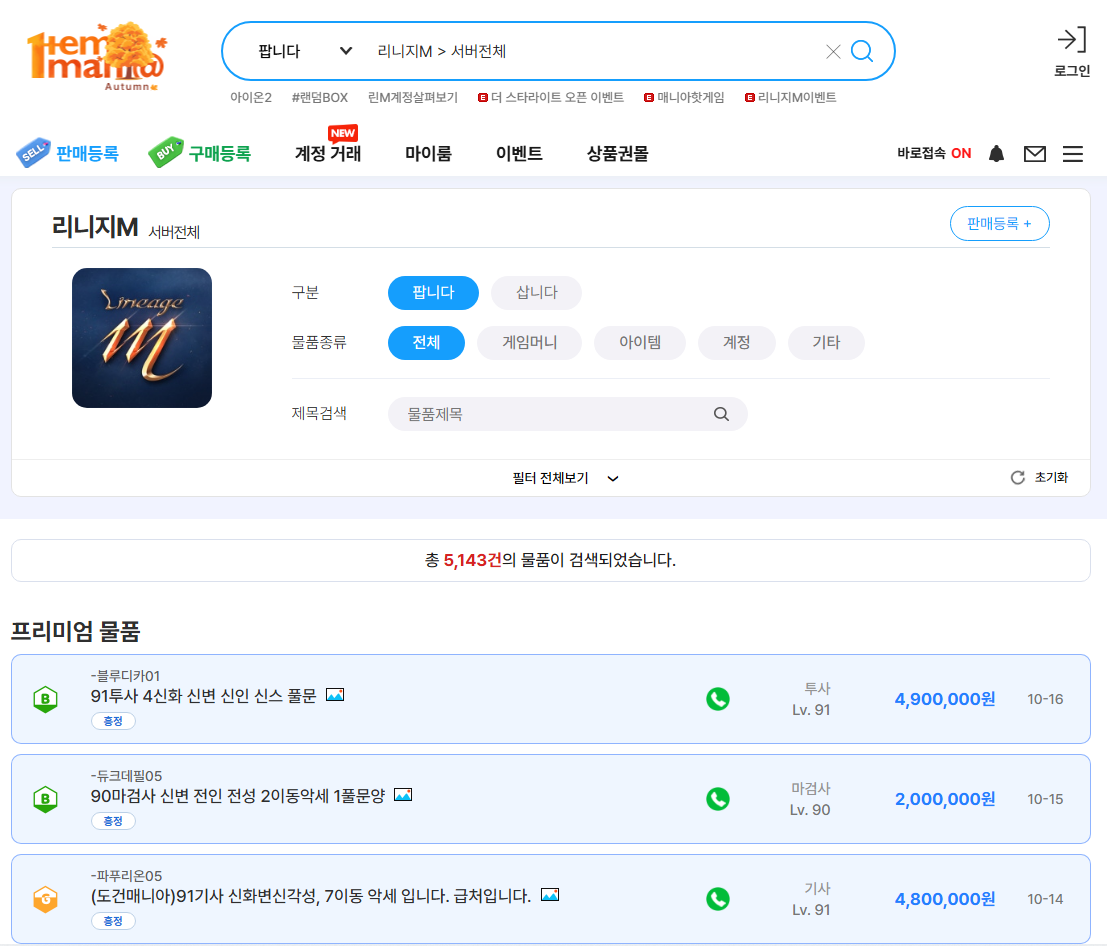
Task: Open listing 90마검사 신변 전인 전성 2이동악세 1풀문양
Action: point(238,796)
